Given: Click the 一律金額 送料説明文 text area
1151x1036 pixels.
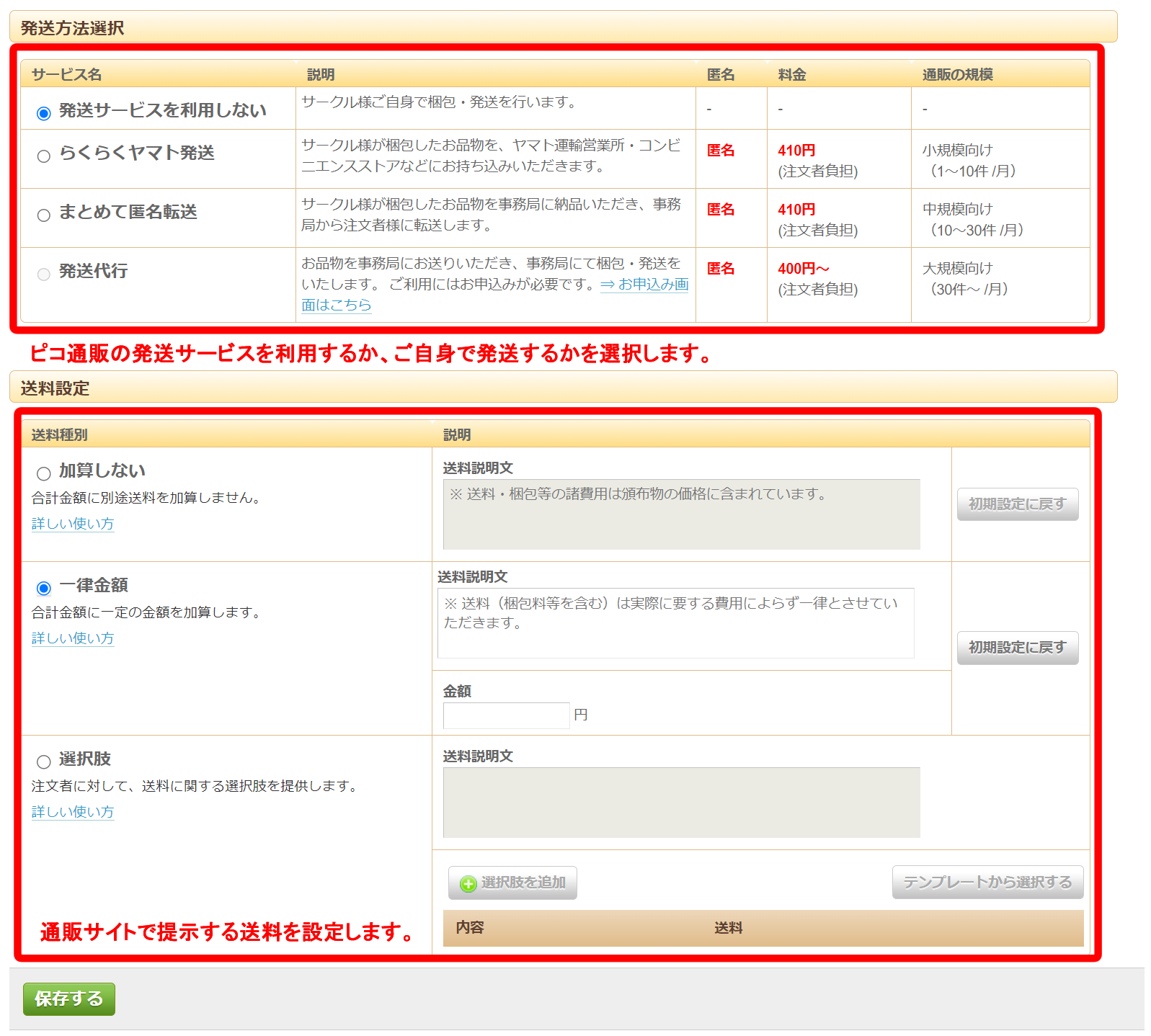Looking at the screenshot, I should (675, 623).
